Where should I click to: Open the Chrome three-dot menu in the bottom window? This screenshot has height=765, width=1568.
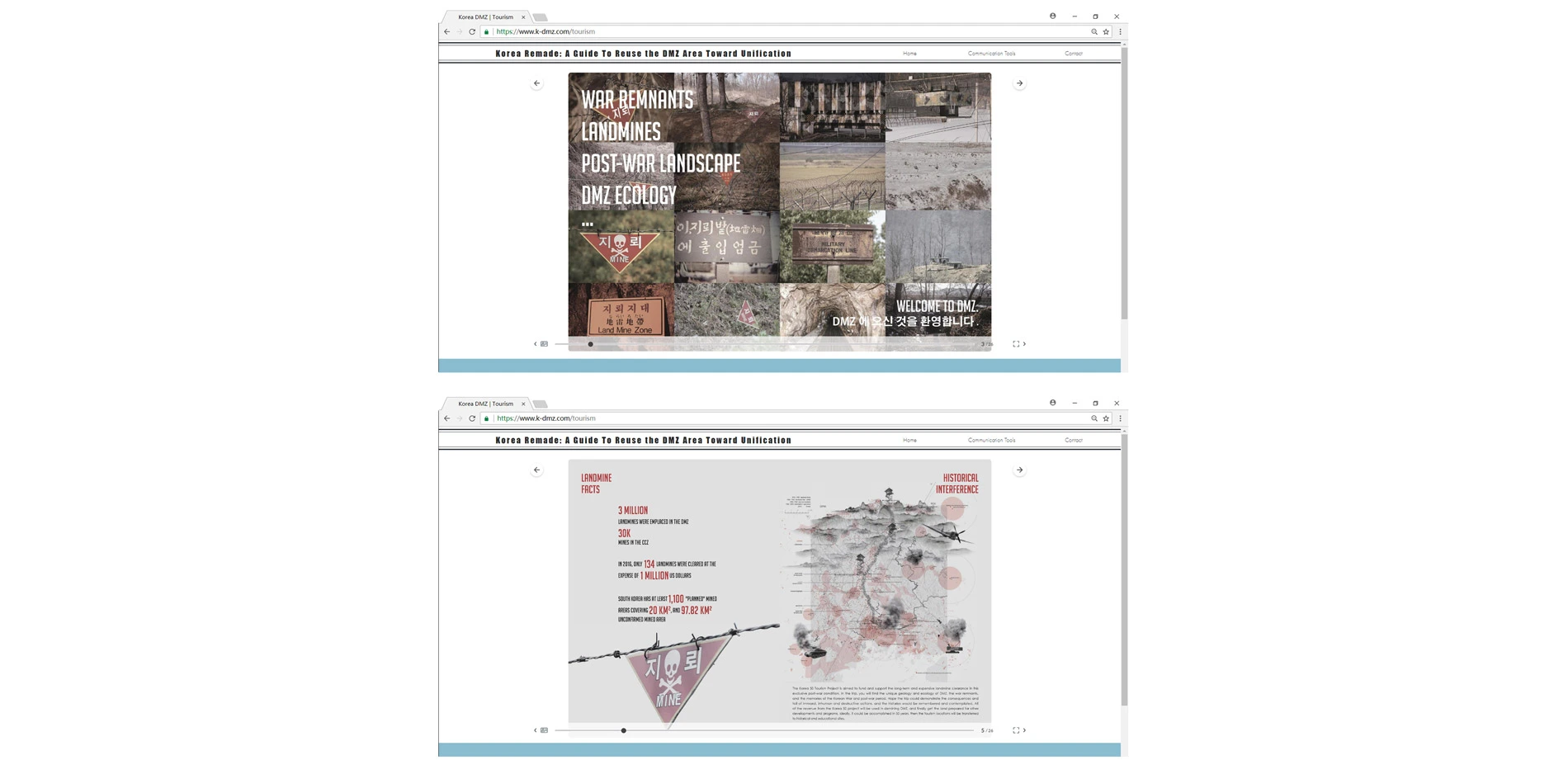[x=1120, y=418]
